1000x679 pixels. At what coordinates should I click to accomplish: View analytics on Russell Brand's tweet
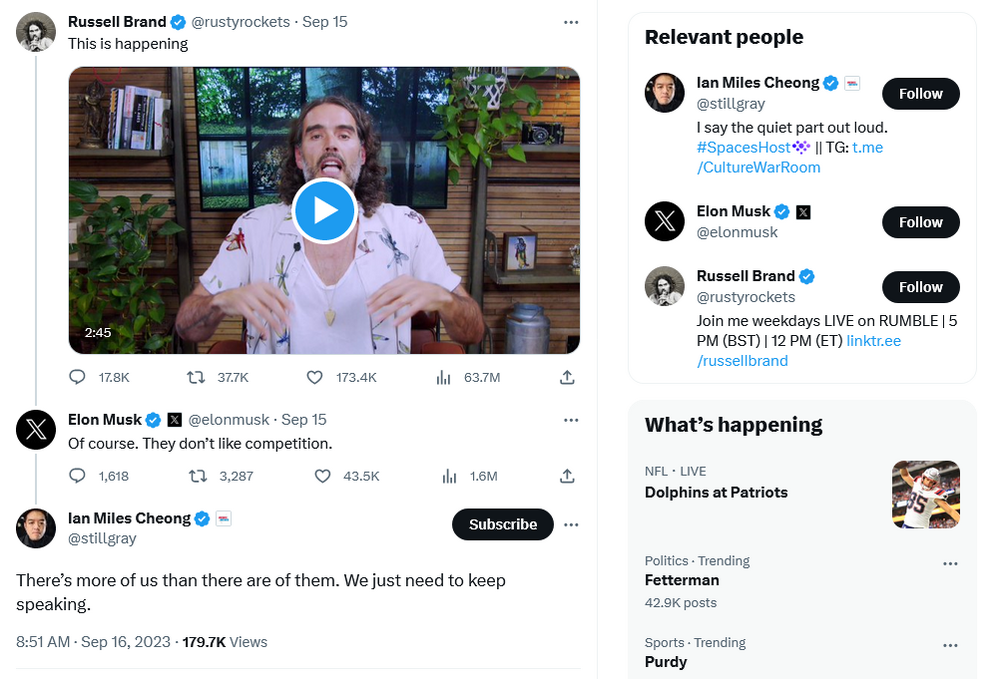click(444, 377)
